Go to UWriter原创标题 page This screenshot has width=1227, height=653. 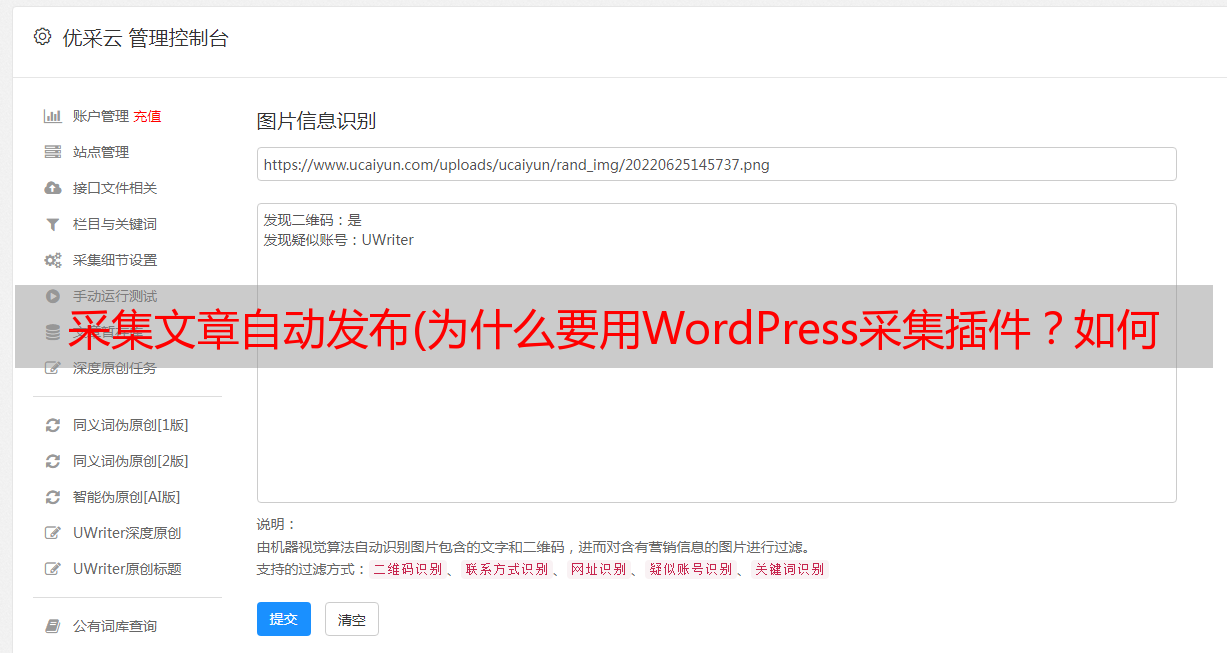click(127, 569)
